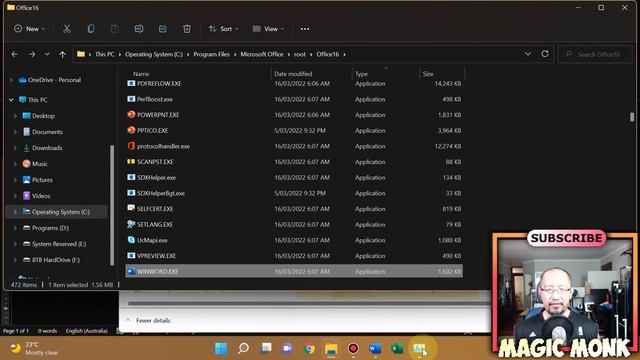Copy the selected file
Image resolution: width=640 pixels, height=360 pixels.
[x=91, y=29]
